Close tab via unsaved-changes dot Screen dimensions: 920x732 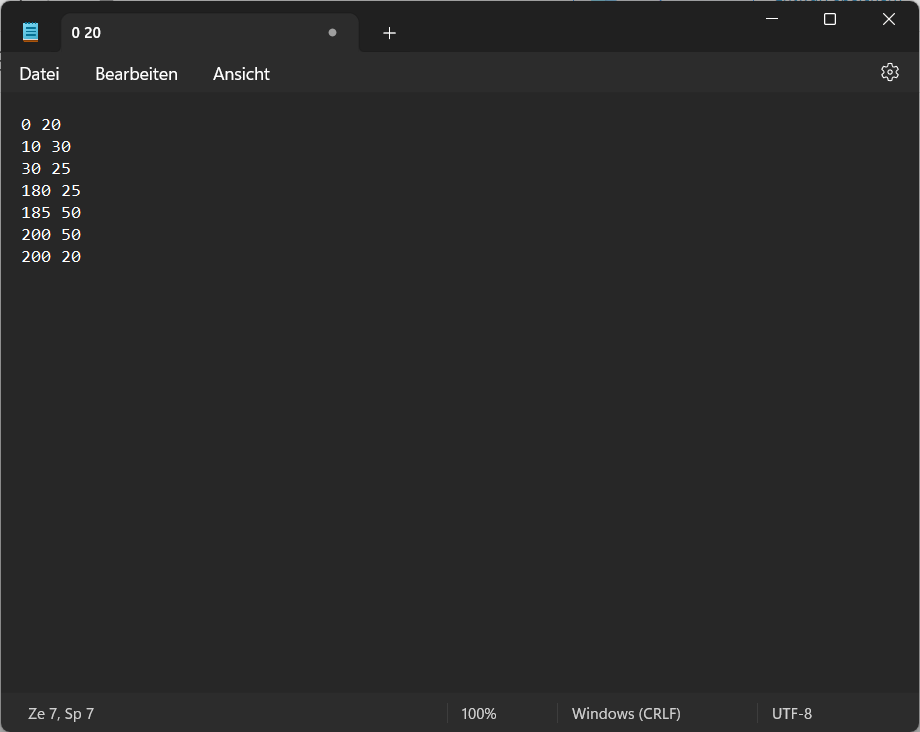332,33
